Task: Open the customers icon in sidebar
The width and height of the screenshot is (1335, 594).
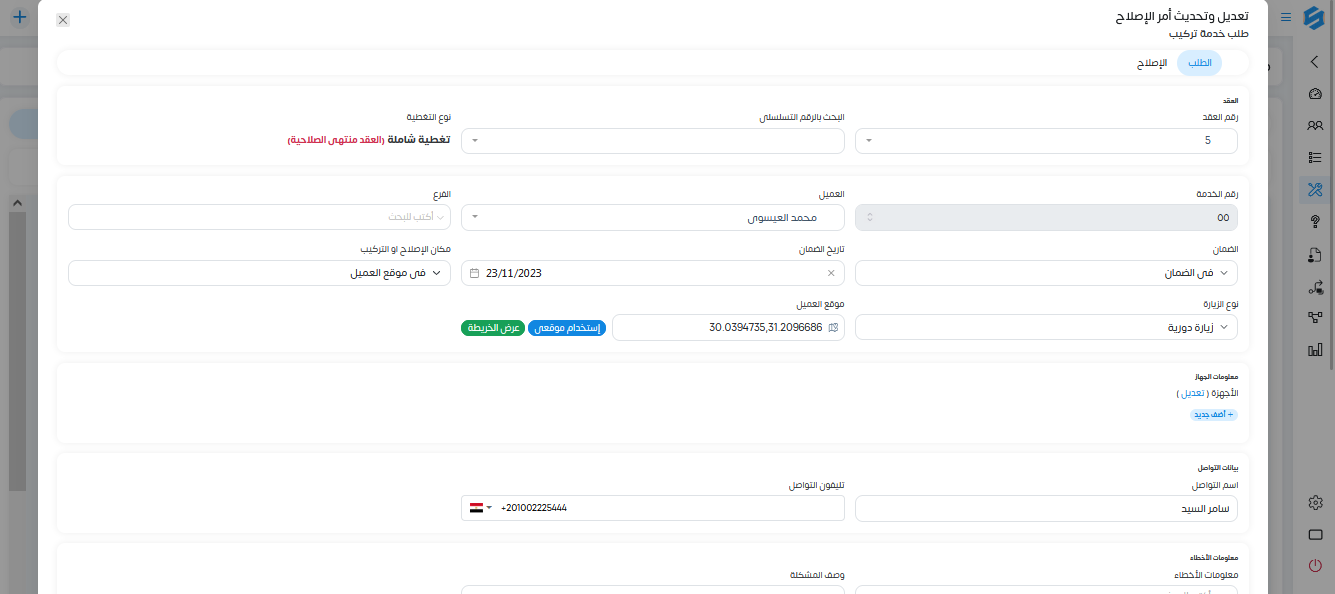Action: (x=1315, y=126)
